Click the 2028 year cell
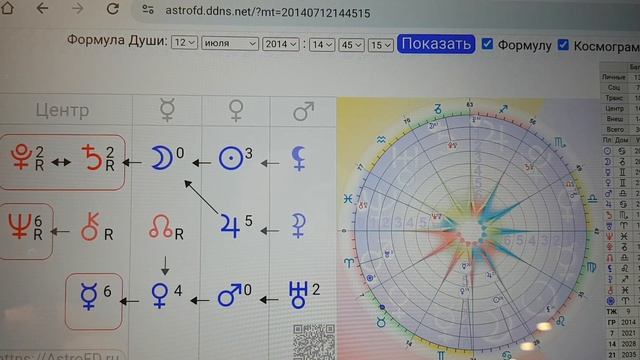The height and width of the screenshot is (360, 640). click(629, 344)
